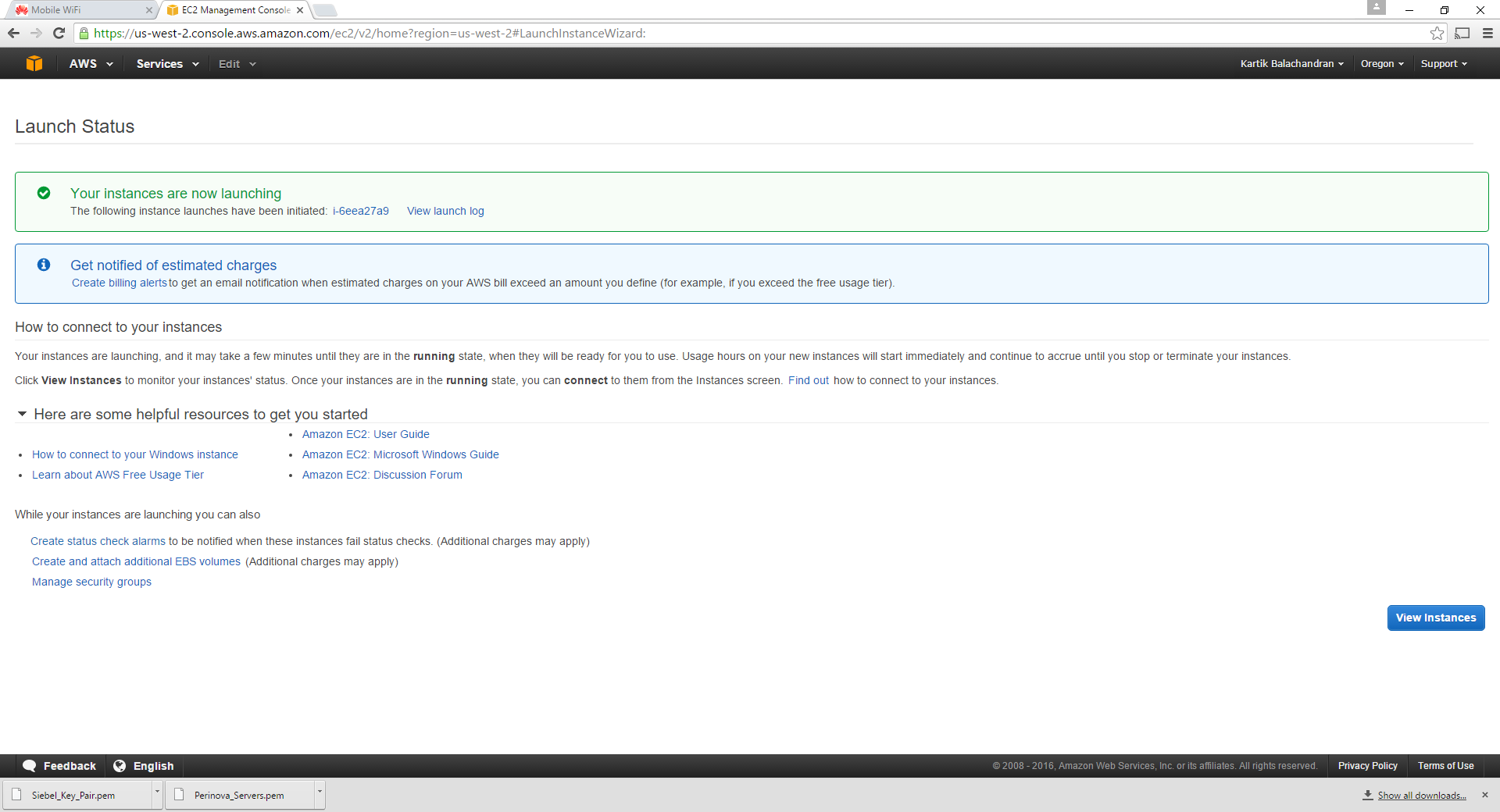Reload the page with refresh icon
This screenshot has height=812, width=1500.
coord(59,33)
